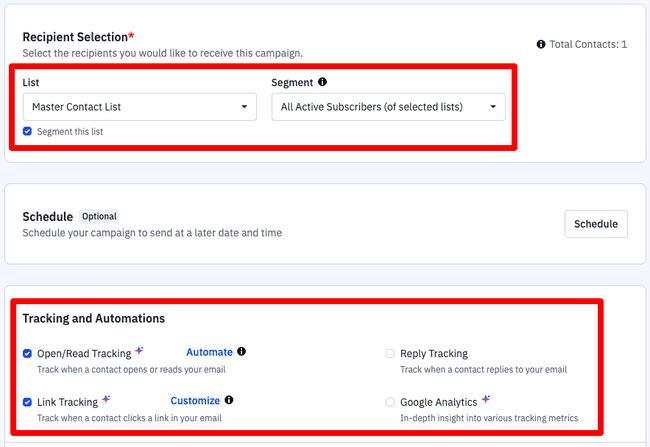Expand the All Active Subscribers segment dropdown

(x=388, y=107)
